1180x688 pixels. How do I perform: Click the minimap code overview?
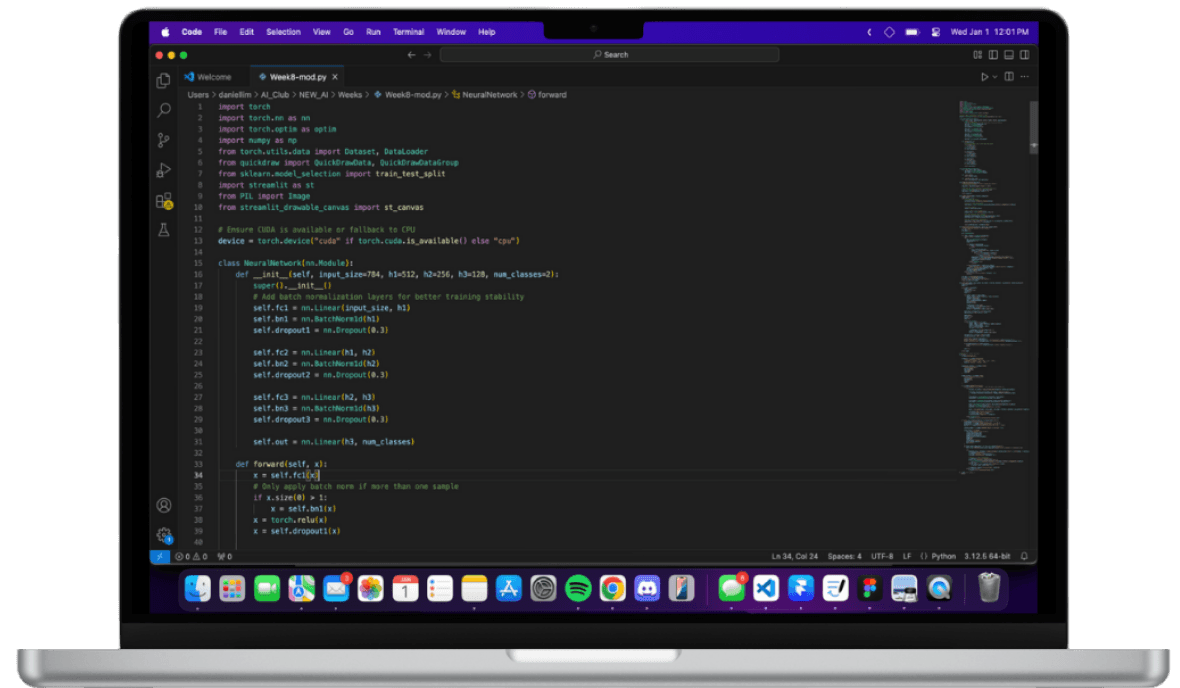point(993,286)
